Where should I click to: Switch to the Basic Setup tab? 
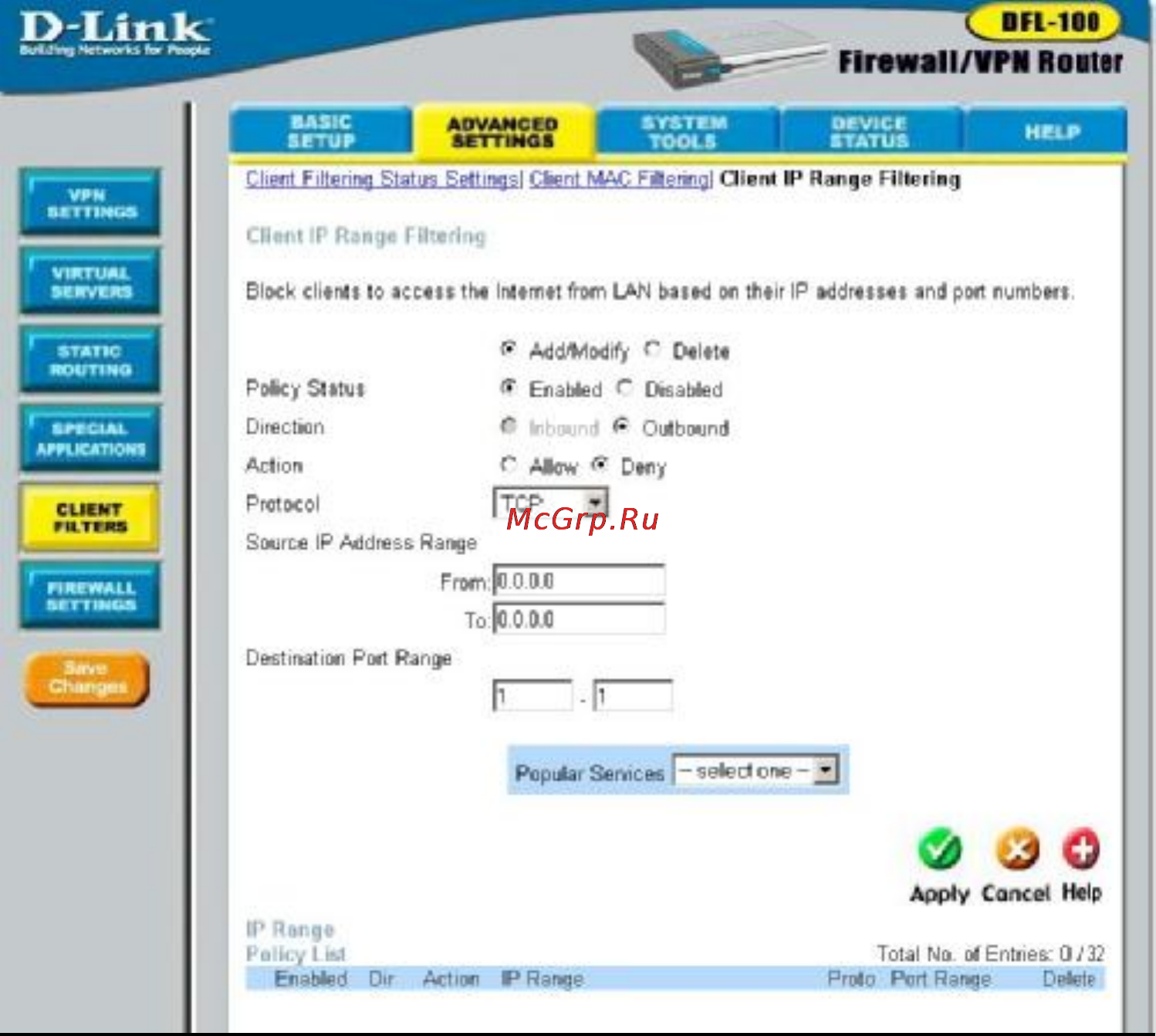(321, 131)
